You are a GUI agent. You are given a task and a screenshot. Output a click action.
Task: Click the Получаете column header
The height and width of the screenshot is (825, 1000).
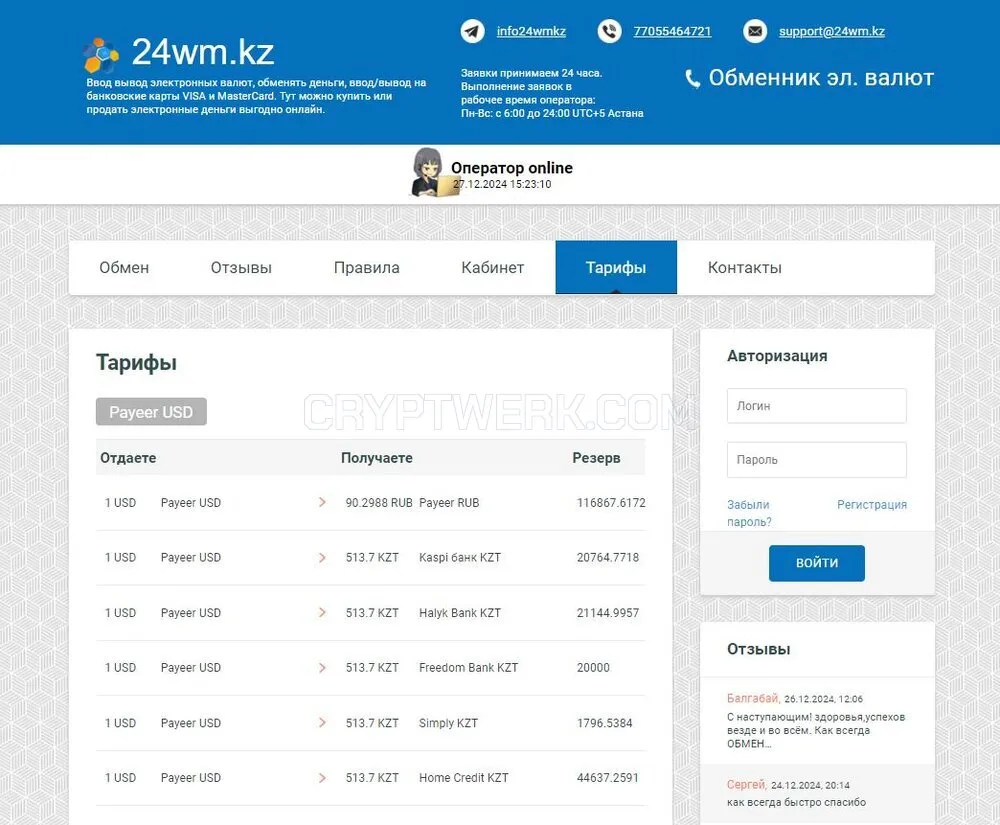(x=377, y=458)
